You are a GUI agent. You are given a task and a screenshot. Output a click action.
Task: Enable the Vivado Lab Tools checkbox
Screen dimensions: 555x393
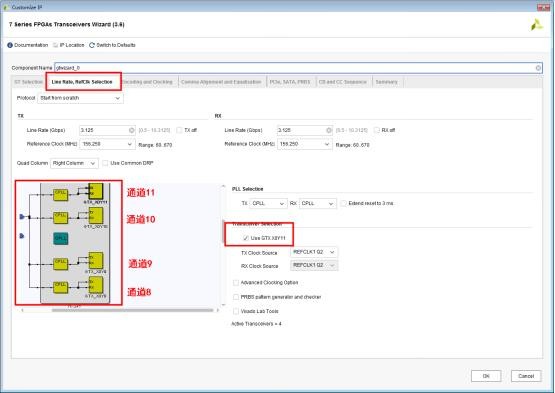(x=236, y=311)
